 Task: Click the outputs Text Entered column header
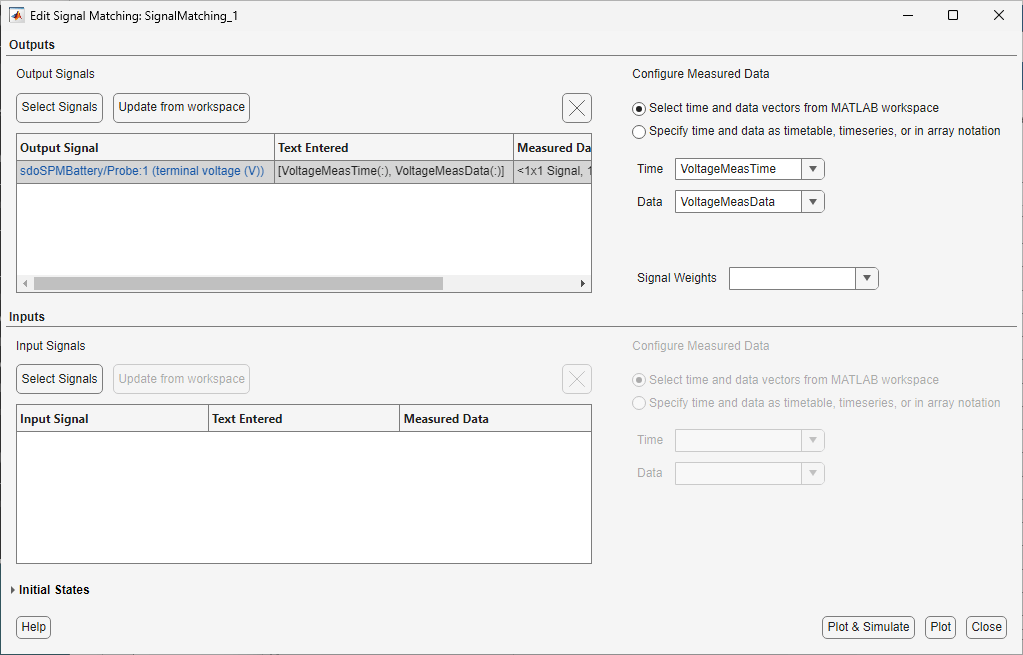[x=394, y=147]
